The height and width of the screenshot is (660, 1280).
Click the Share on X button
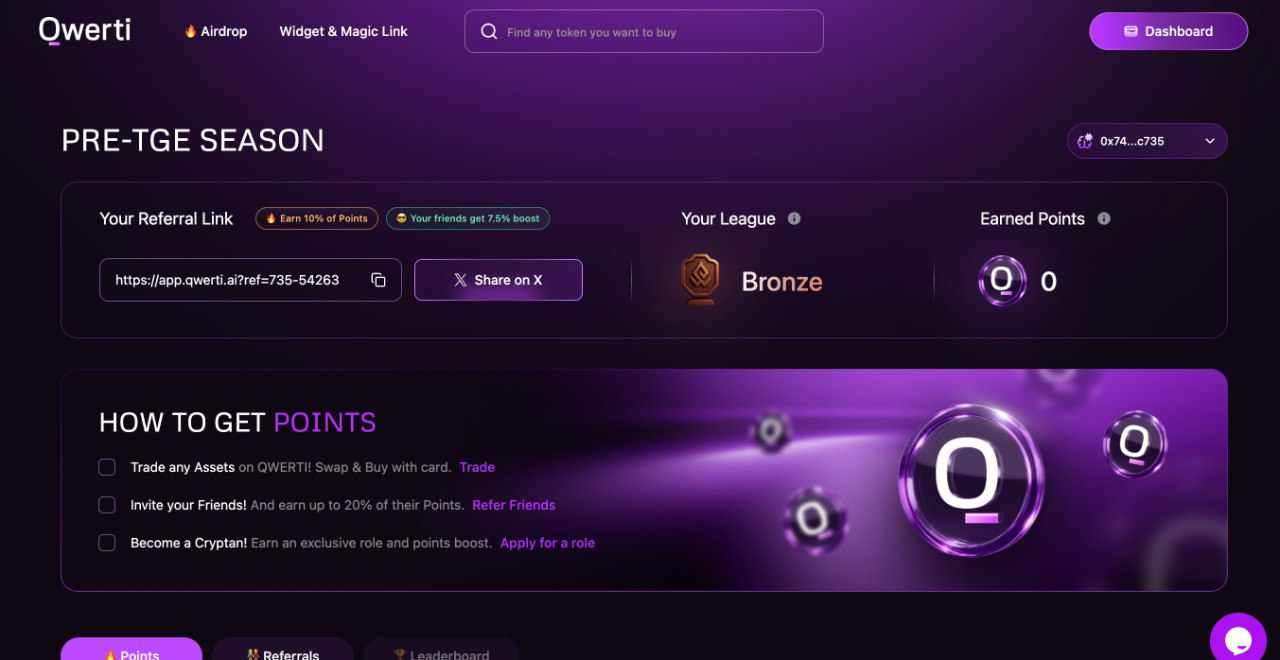(x=498, y=280)
